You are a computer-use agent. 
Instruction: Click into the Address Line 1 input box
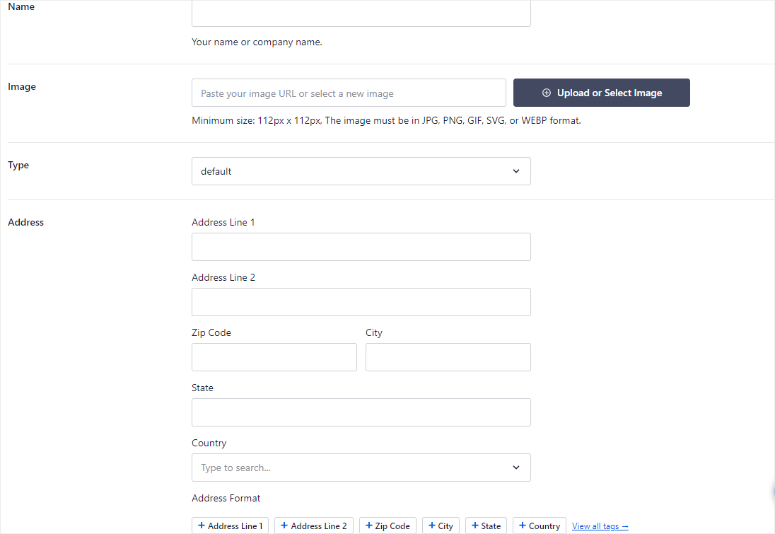point(360,247)
